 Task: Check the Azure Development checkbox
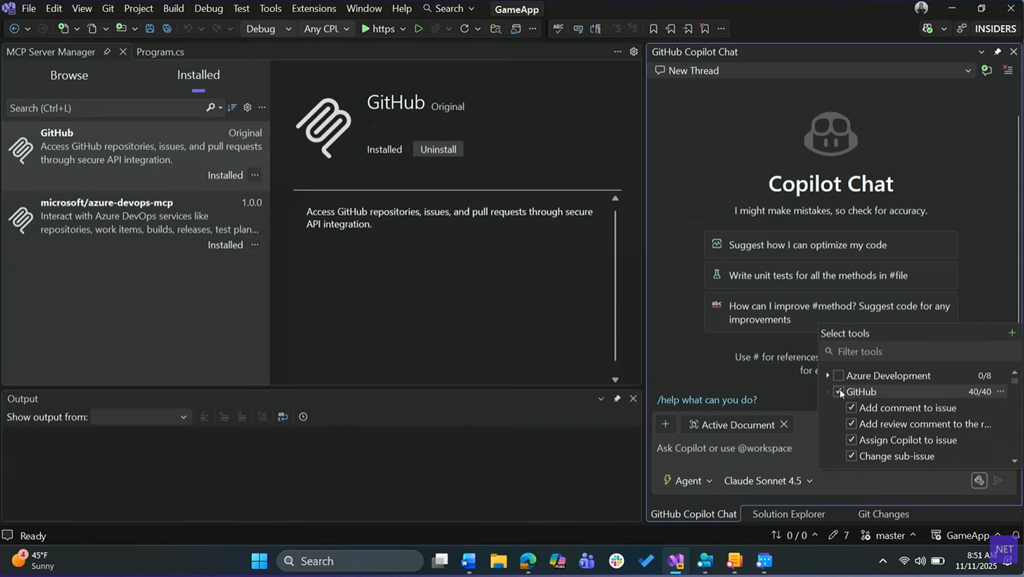click(838, 376)
